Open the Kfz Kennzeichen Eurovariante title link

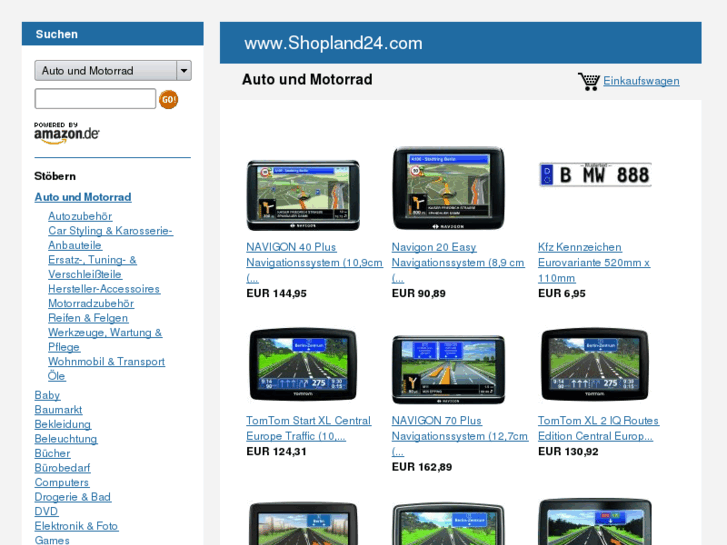[x=594, y=263]
